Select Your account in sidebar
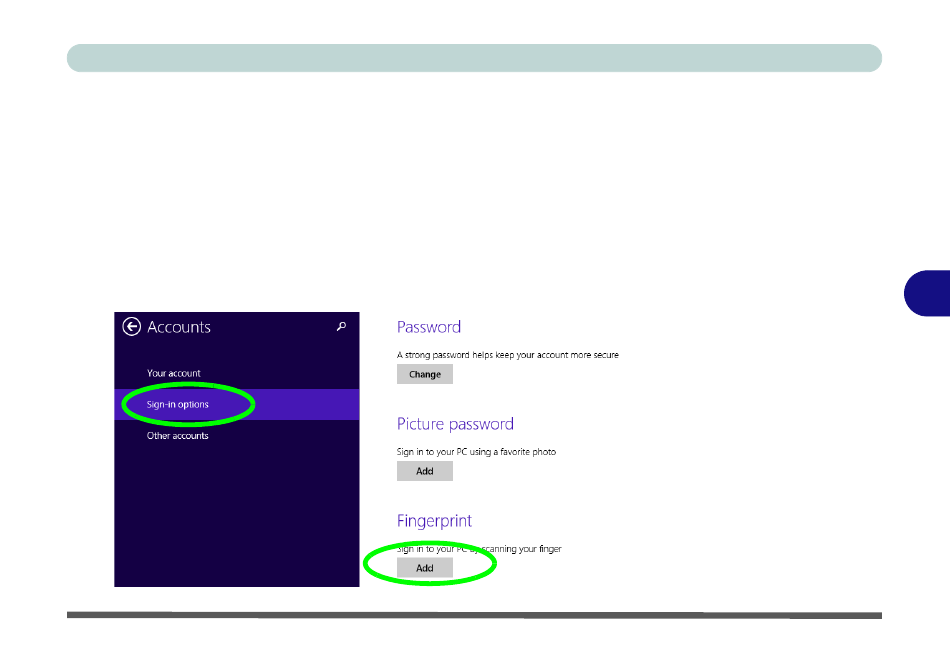The width and height of the screenshot is (950, 669). click(173, 373)
